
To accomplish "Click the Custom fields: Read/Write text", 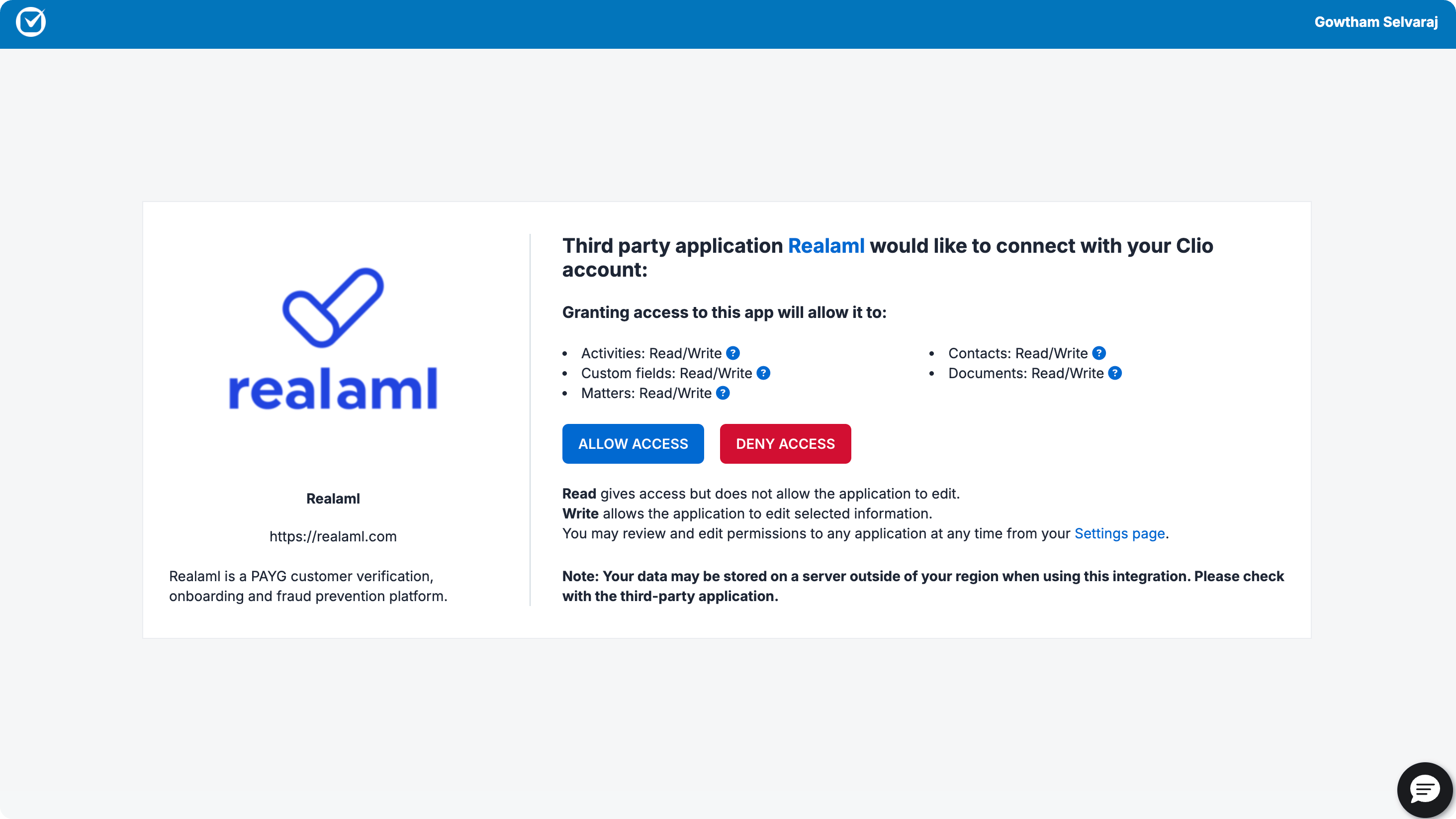I will (666, 373).
